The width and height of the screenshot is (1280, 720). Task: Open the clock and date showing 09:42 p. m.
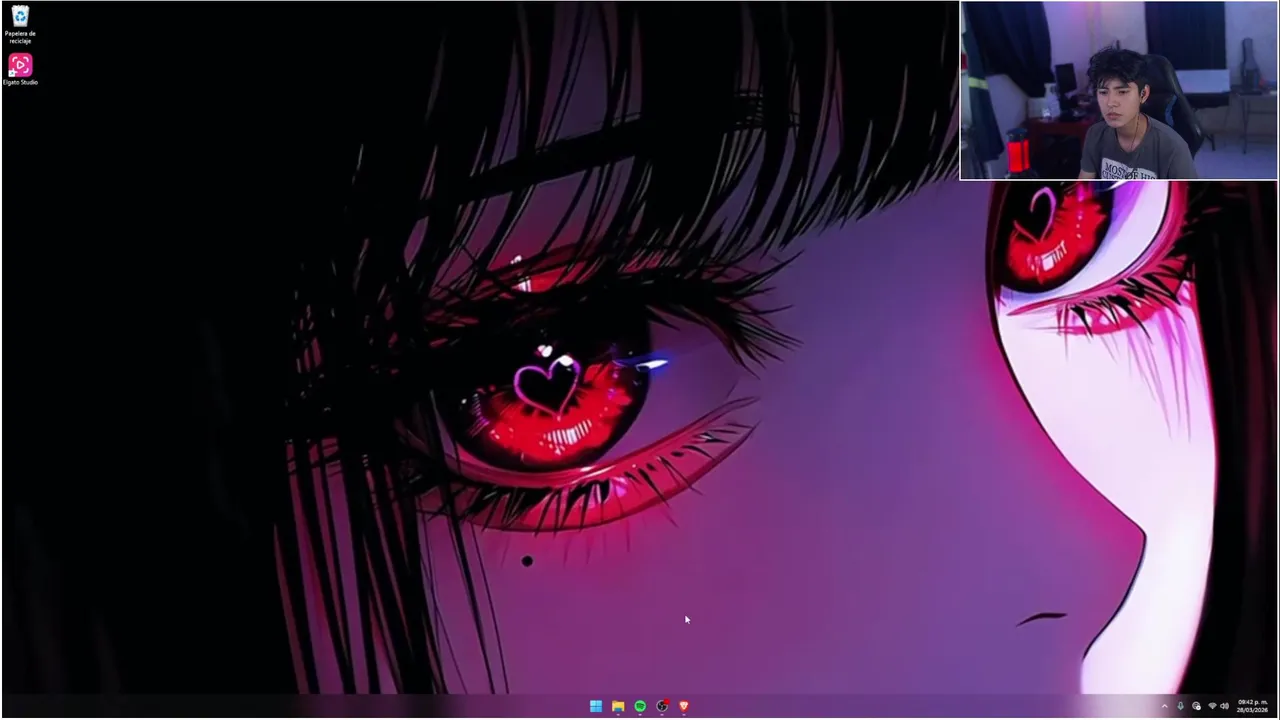click(x=1252, y=706)
